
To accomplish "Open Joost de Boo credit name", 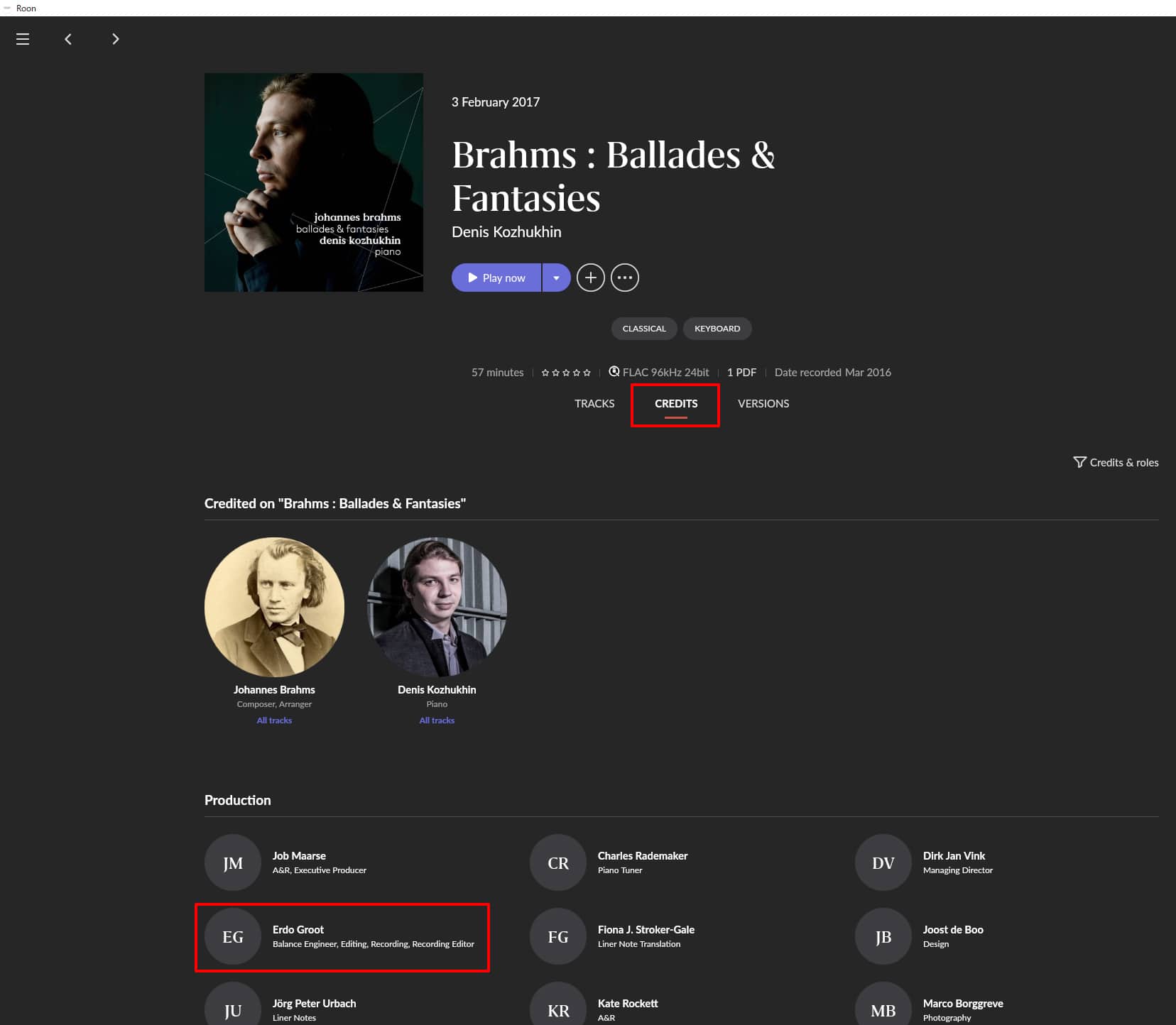I will 953,930.
